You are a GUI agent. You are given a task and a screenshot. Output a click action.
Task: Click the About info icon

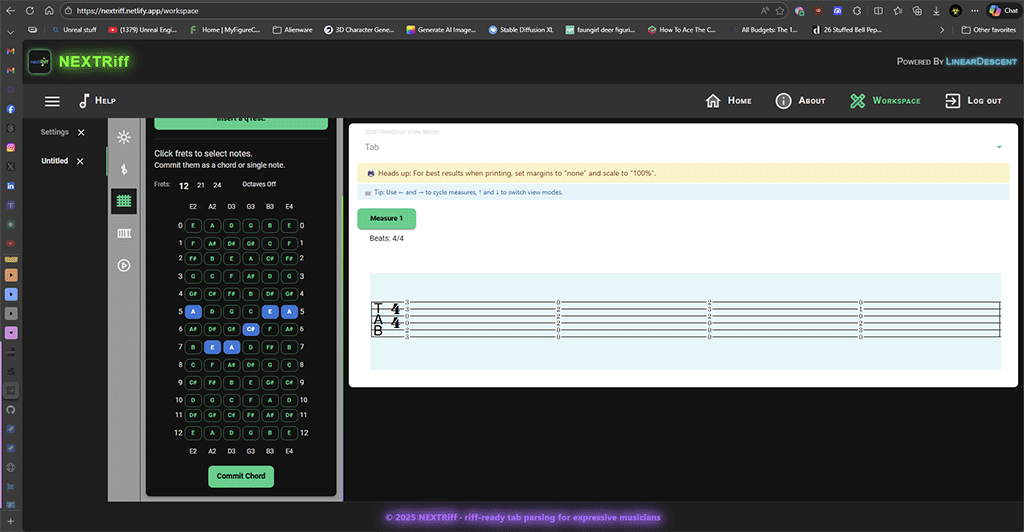pos(783,101)
